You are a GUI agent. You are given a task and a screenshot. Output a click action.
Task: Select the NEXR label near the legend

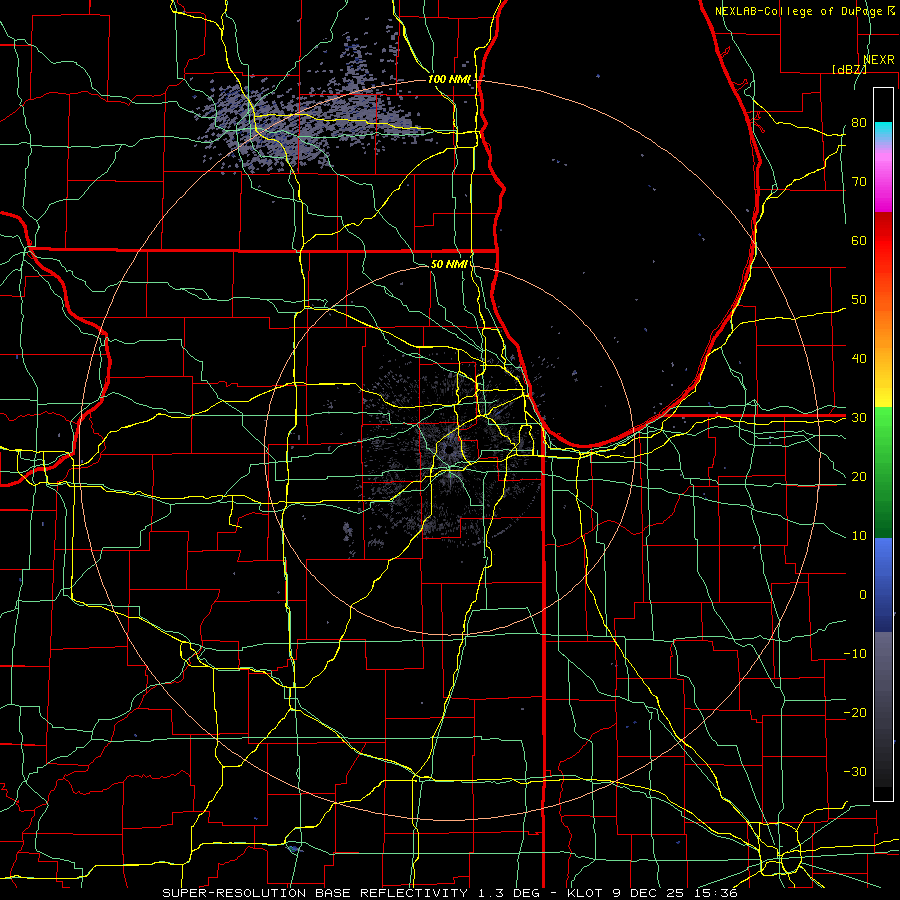879,60
